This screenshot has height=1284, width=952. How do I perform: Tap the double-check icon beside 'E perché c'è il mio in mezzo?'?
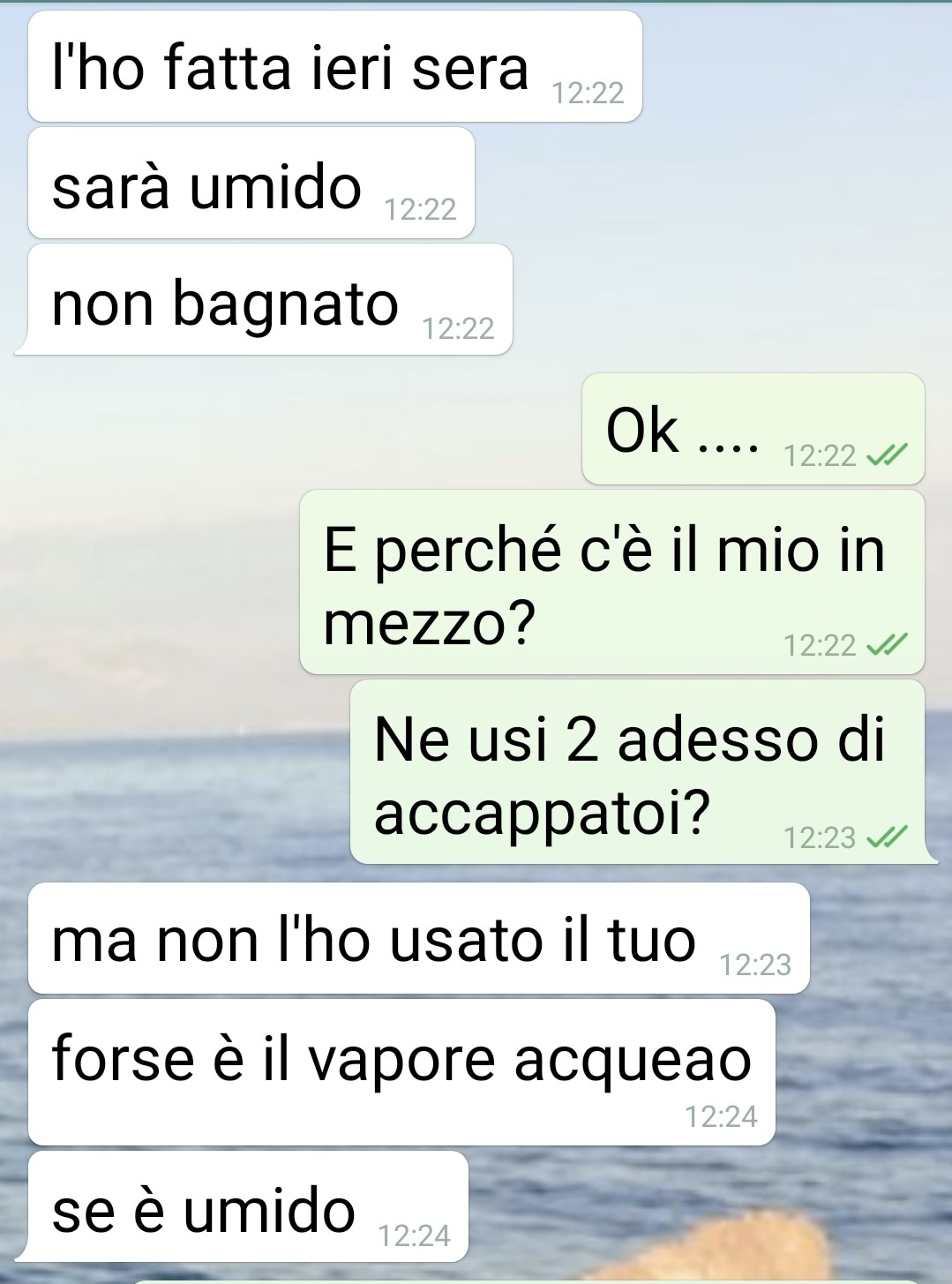pos(886,646)
